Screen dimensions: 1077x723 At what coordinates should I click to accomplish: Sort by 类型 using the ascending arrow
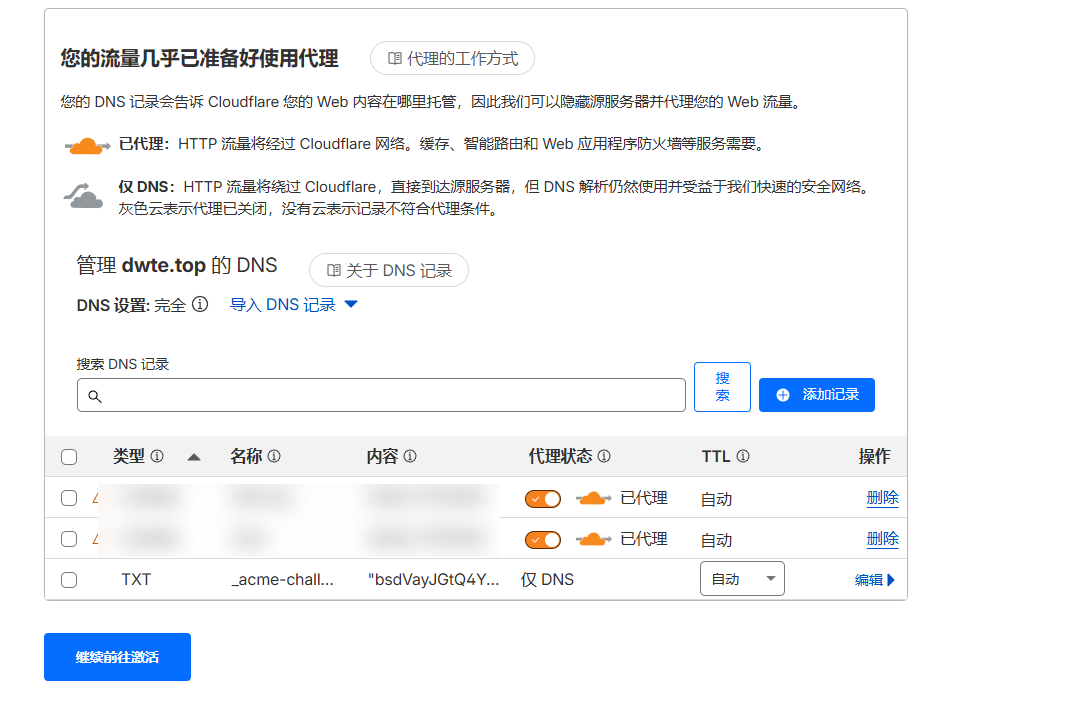click(x=194, y=457)
